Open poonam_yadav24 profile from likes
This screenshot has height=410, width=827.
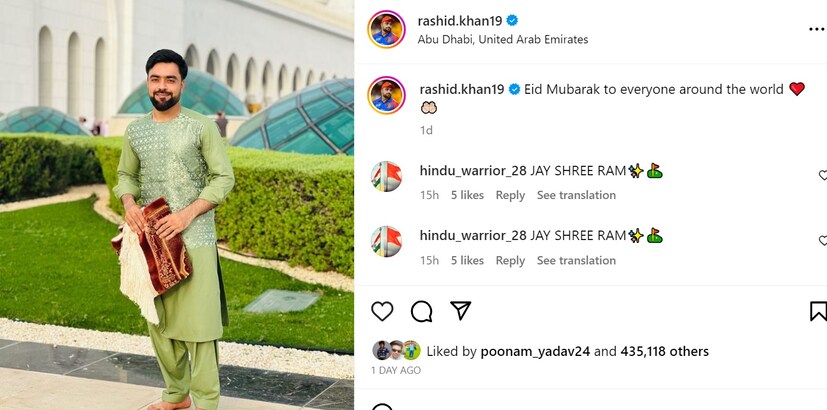[535, 351]
